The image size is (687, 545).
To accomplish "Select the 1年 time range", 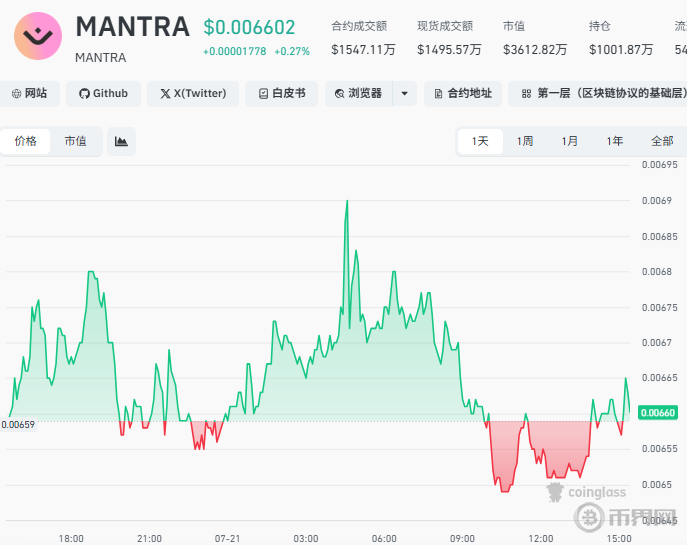I will 615,141.
